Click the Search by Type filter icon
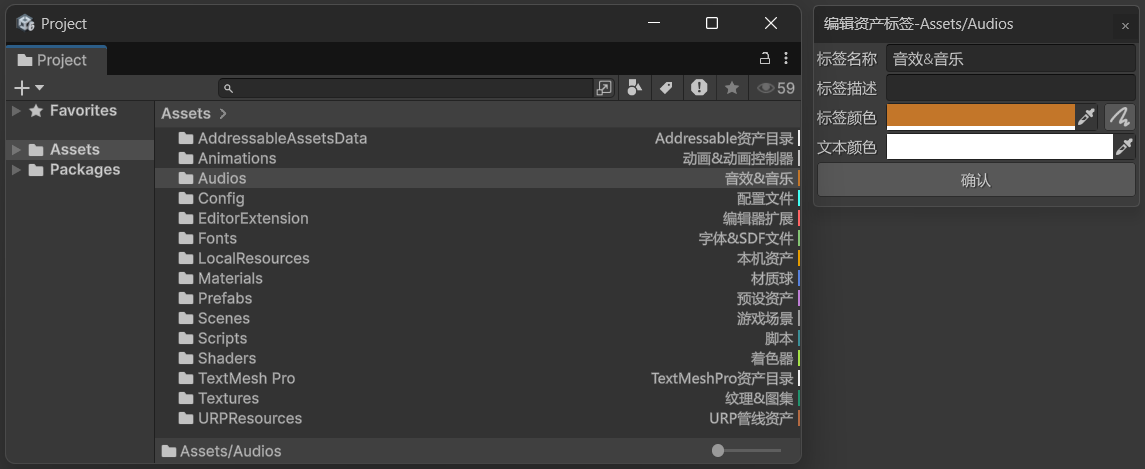Screen dimensions: 1145x469 (x=634, y=88)
